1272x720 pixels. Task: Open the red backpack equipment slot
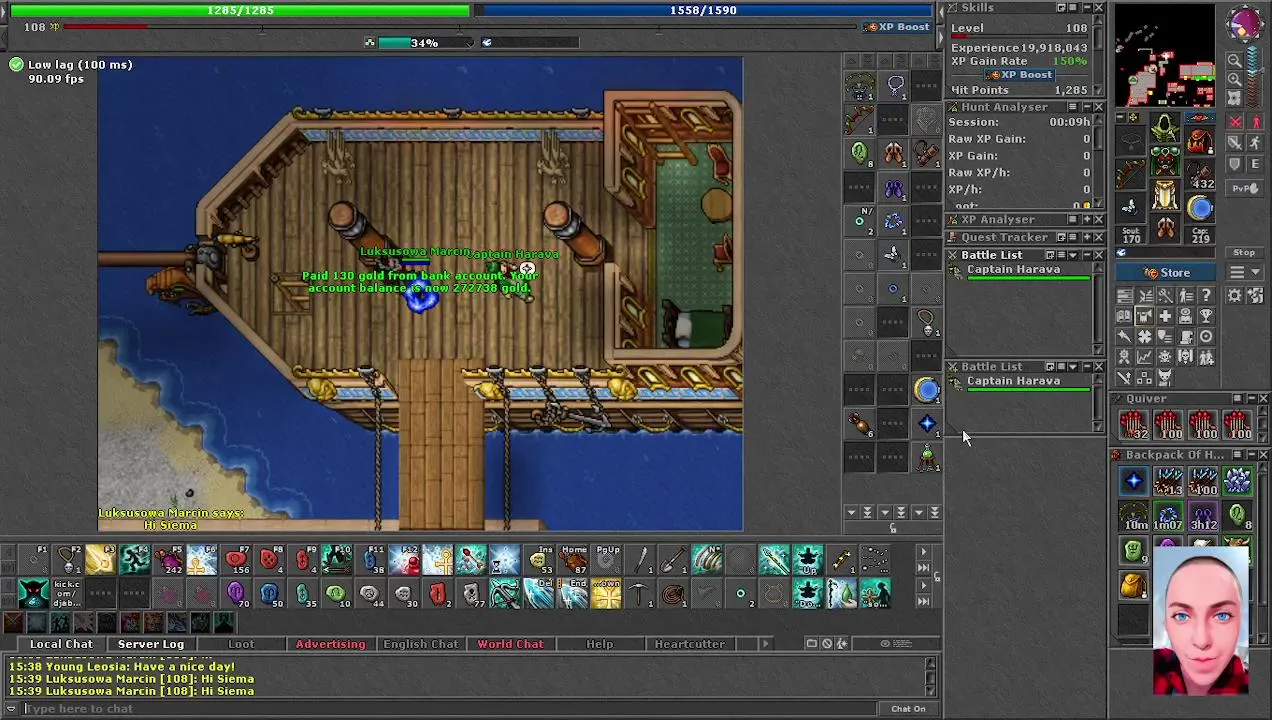(x=1200, y=139)
